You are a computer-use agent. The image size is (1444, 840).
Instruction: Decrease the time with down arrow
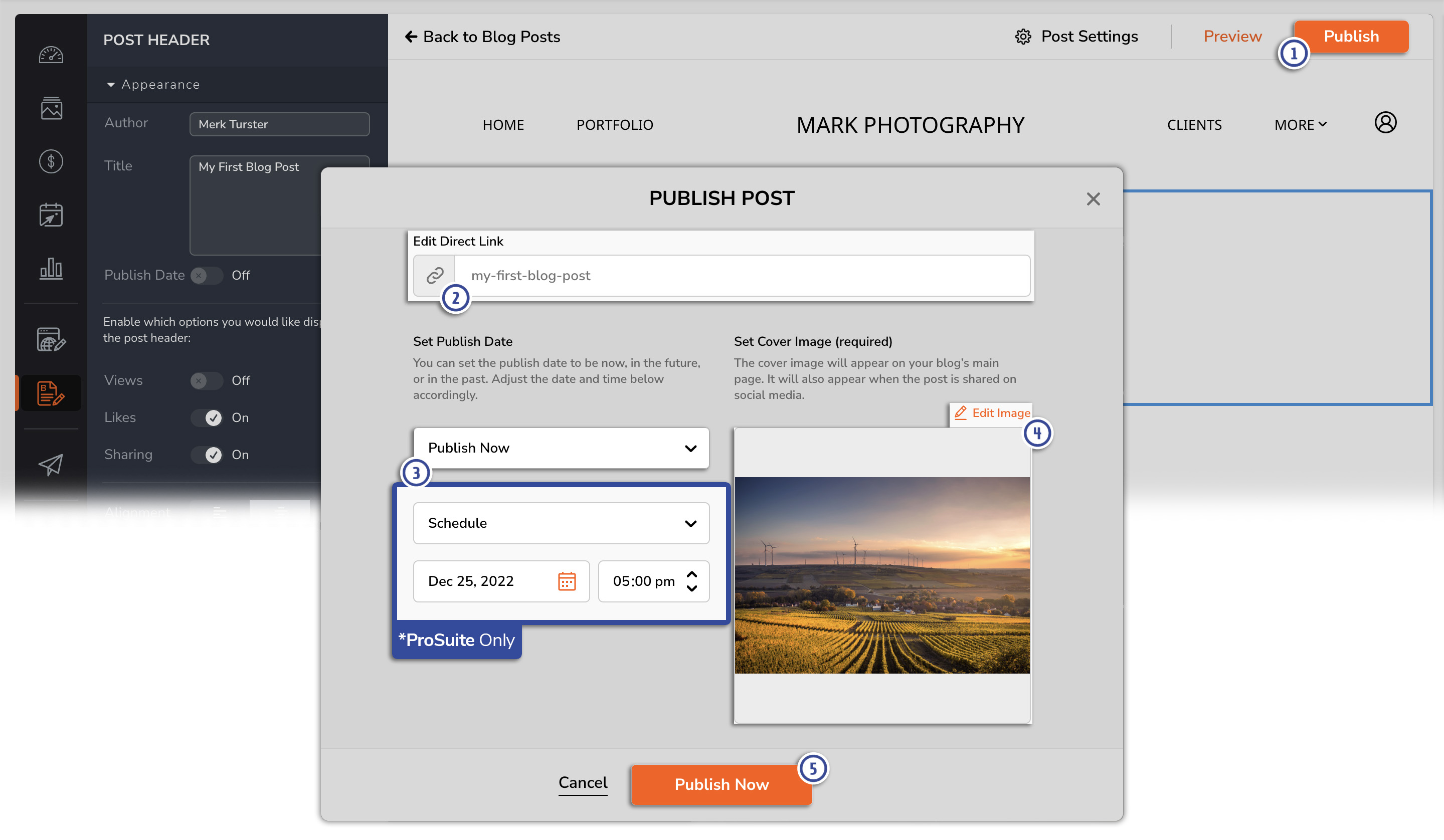[691, 588]
